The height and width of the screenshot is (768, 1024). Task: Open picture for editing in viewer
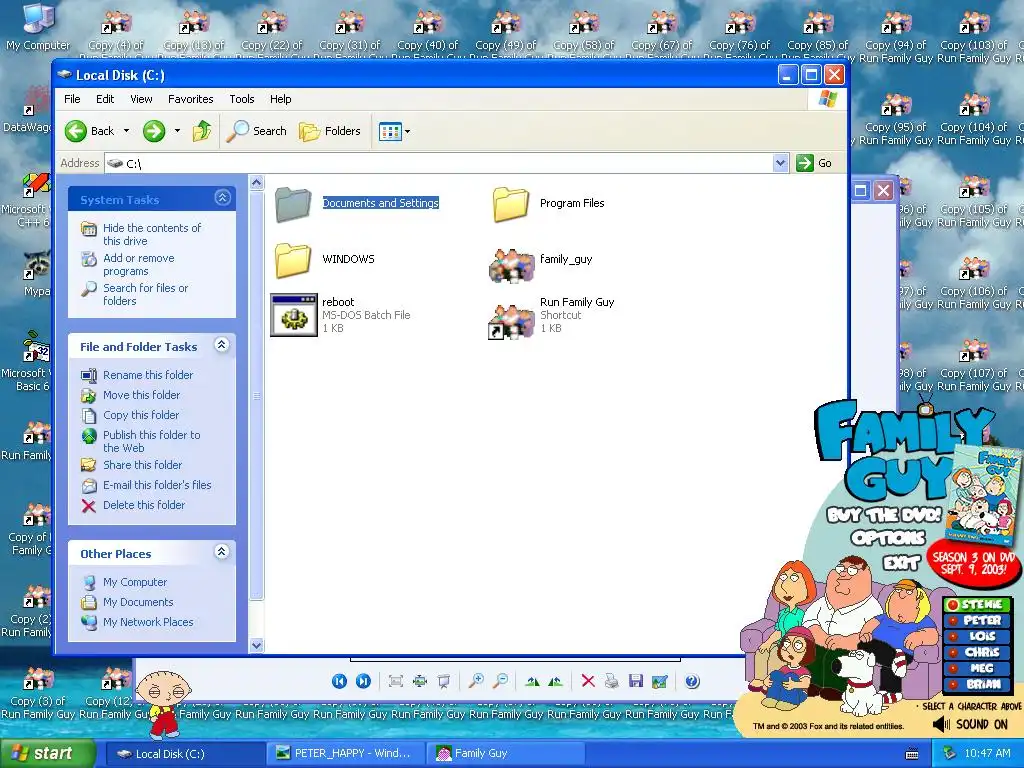pyautogui.click(x=660, y=681)
